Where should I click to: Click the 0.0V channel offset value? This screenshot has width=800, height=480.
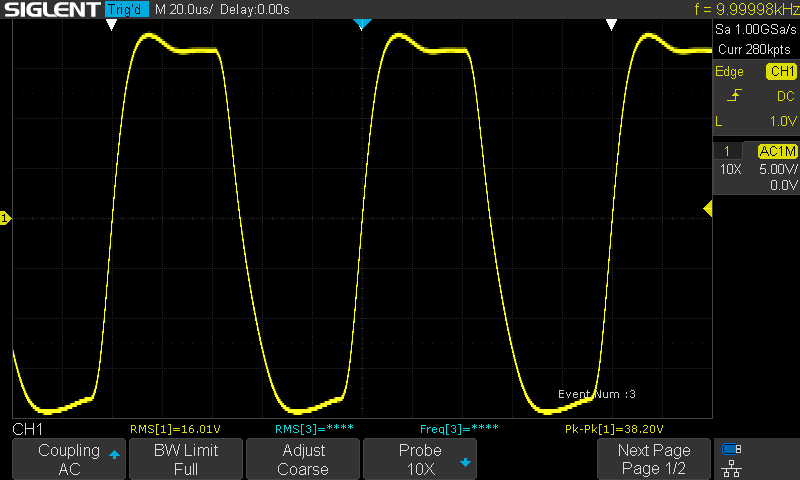coord(784,185)
